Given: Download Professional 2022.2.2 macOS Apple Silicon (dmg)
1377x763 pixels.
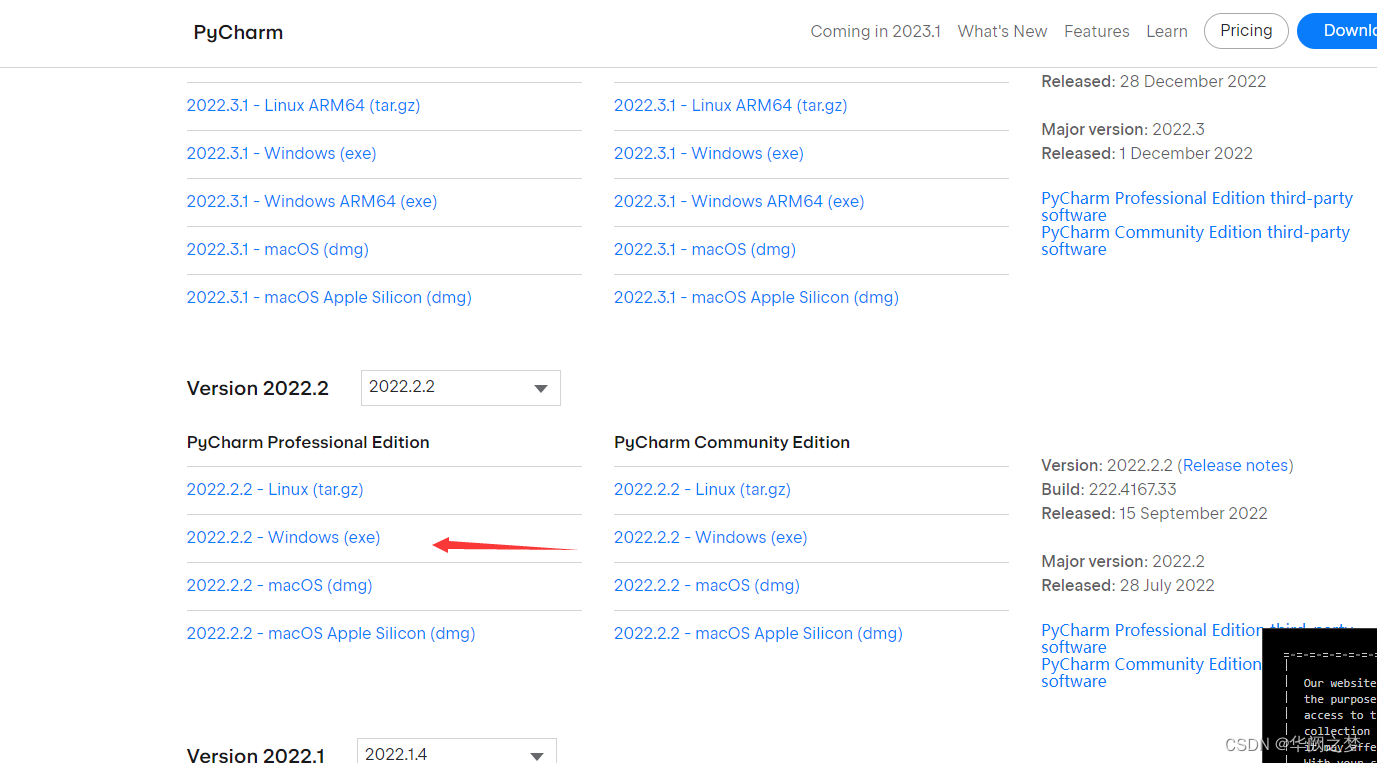Looking at the screenshot, I should (331, 633).
